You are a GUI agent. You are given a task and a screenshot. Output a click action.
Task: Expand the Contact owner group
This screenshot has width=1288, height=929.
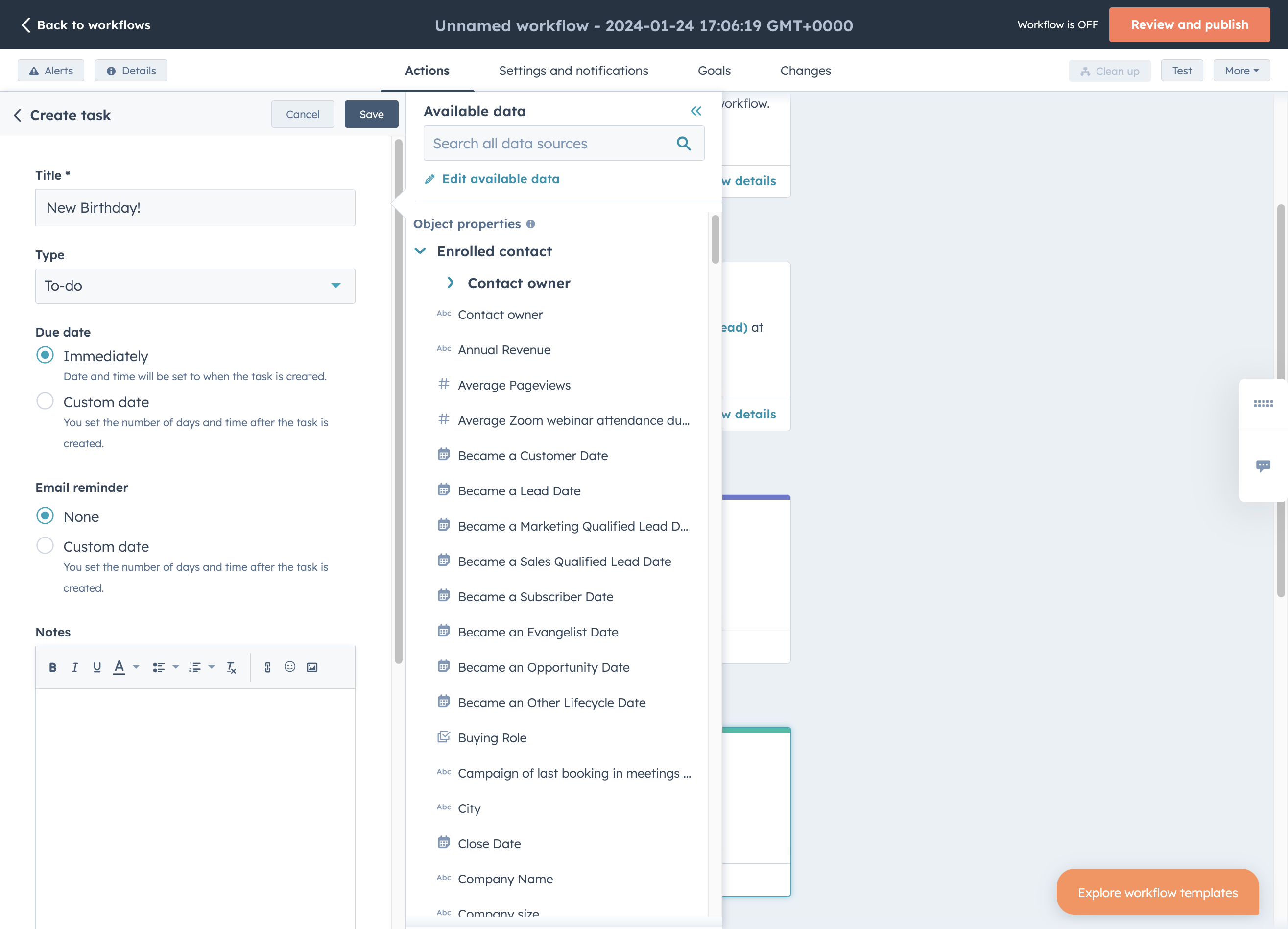(450, 283)
